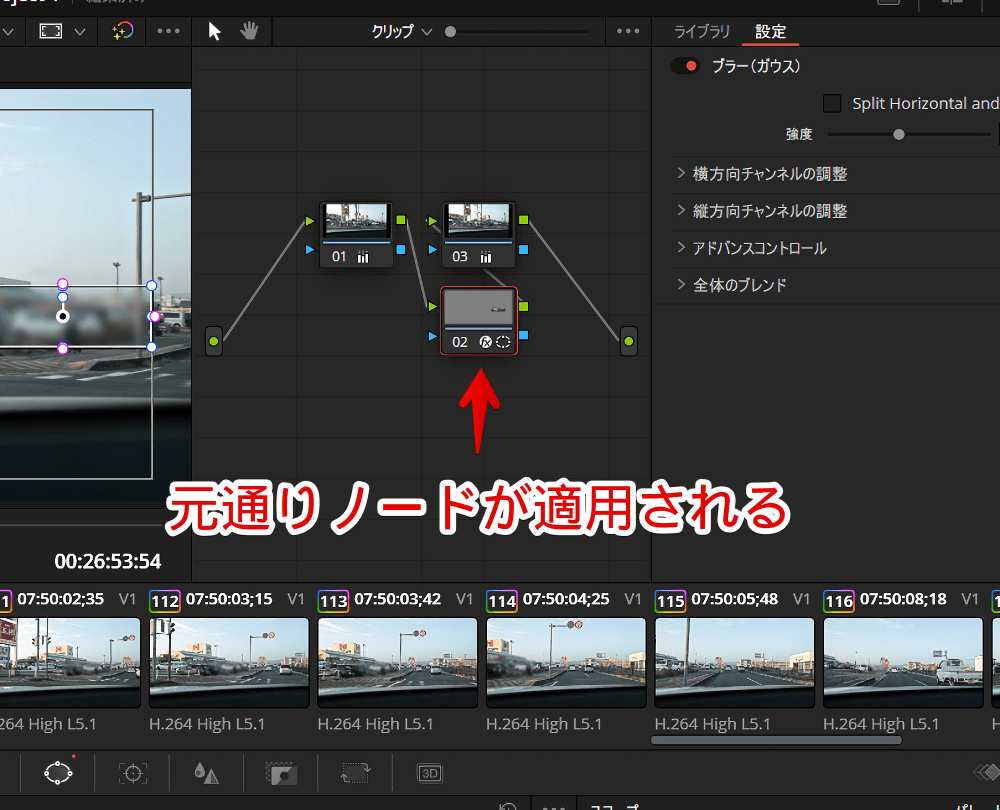Select the arrow pointer tool in node editor
This screenshot has width=1000, height=810.
214,31
